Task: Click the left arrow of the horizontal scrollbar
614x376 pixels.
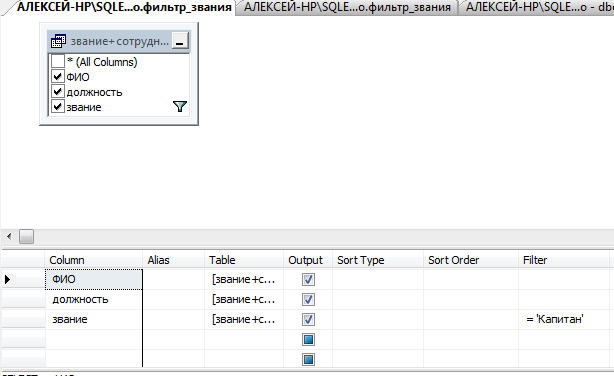Action: click(9, 236)
